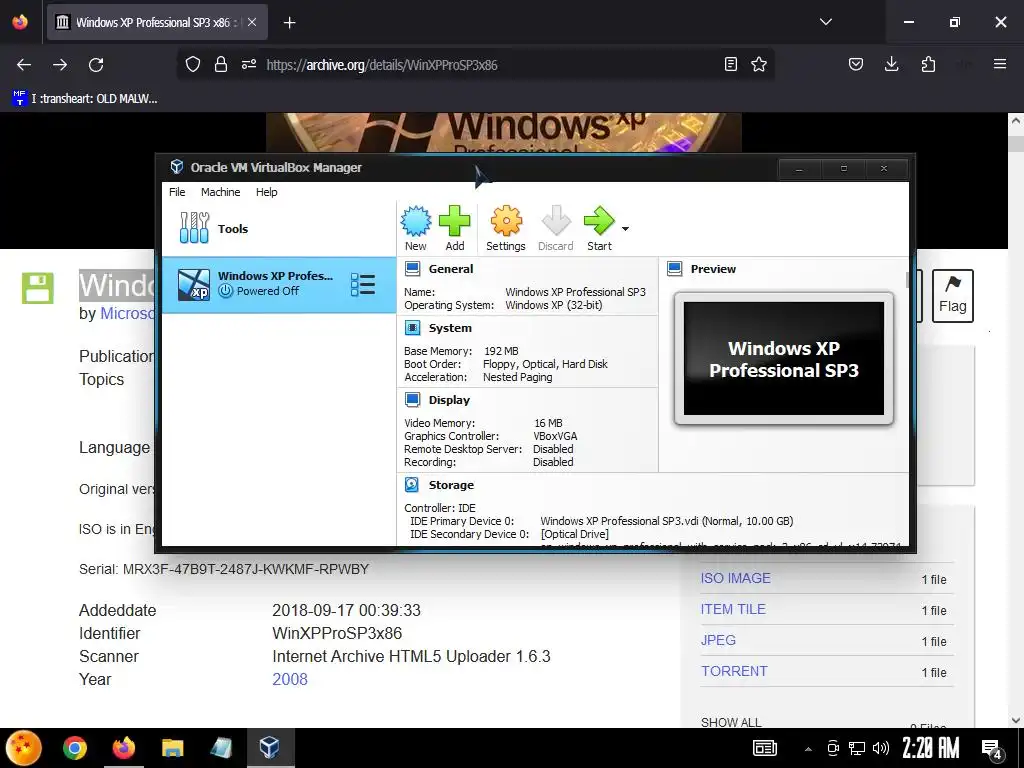Viewport: 1024px width, 768px height.
Task: Reload the archive.org page
Action: tap(96, 65)
